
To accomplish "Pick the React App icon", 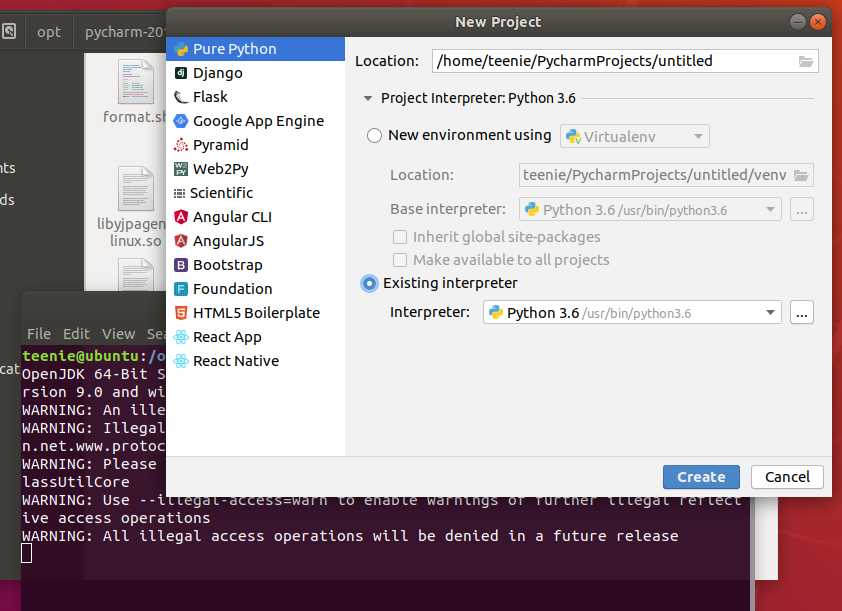I will pyautogui.click(x=181, y=337).
